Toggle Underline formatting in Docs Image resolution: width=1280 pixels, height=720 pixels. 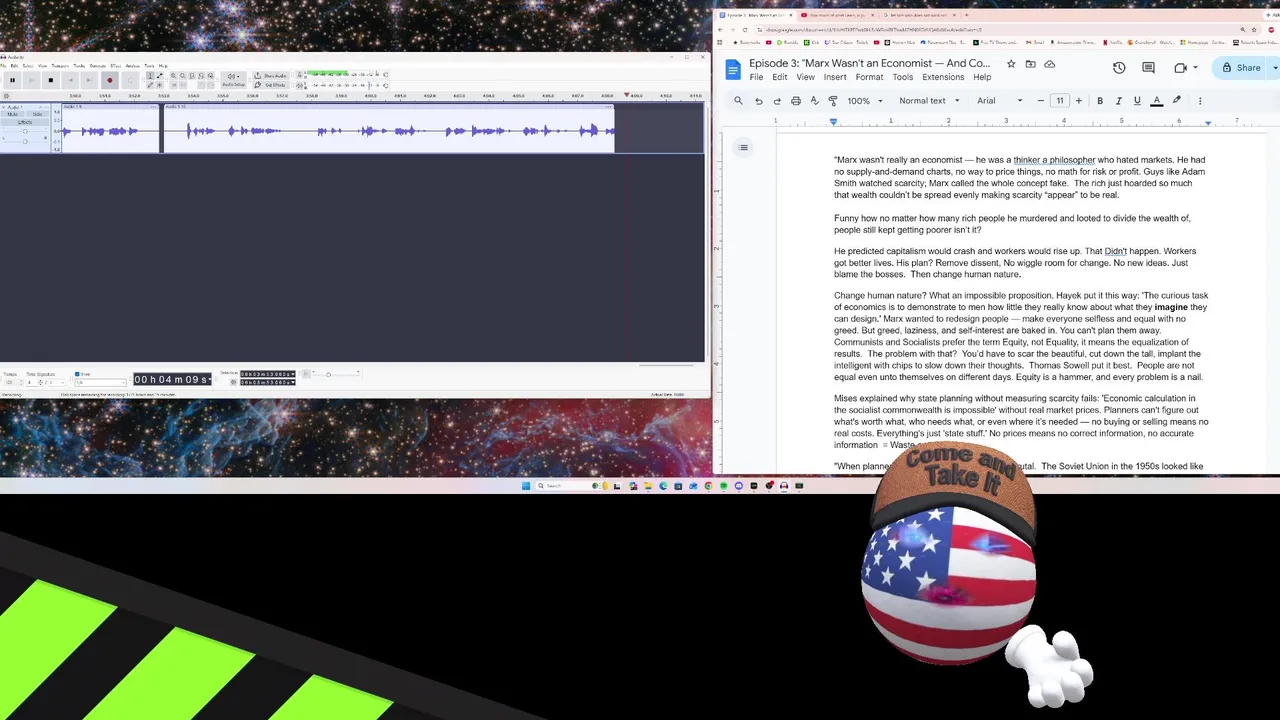pyautogui.click(x=1137, y=100)
